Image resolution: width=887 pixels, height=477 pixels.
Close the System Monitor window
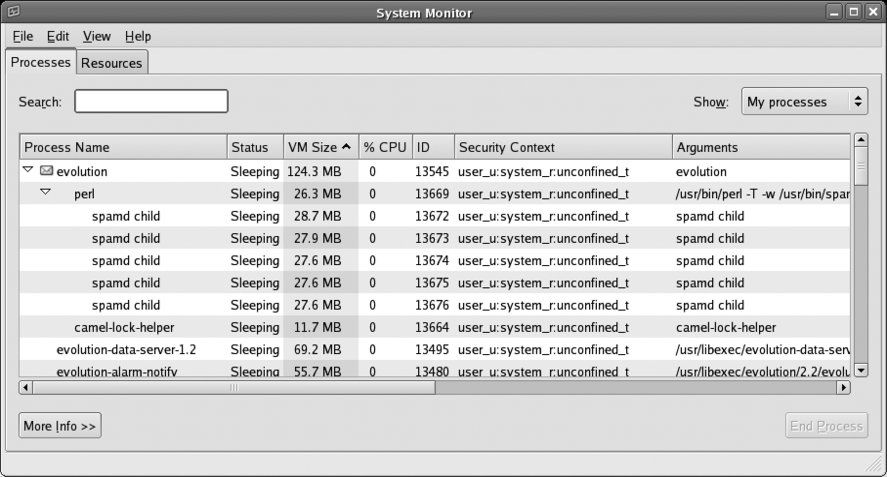coord(873,12)
